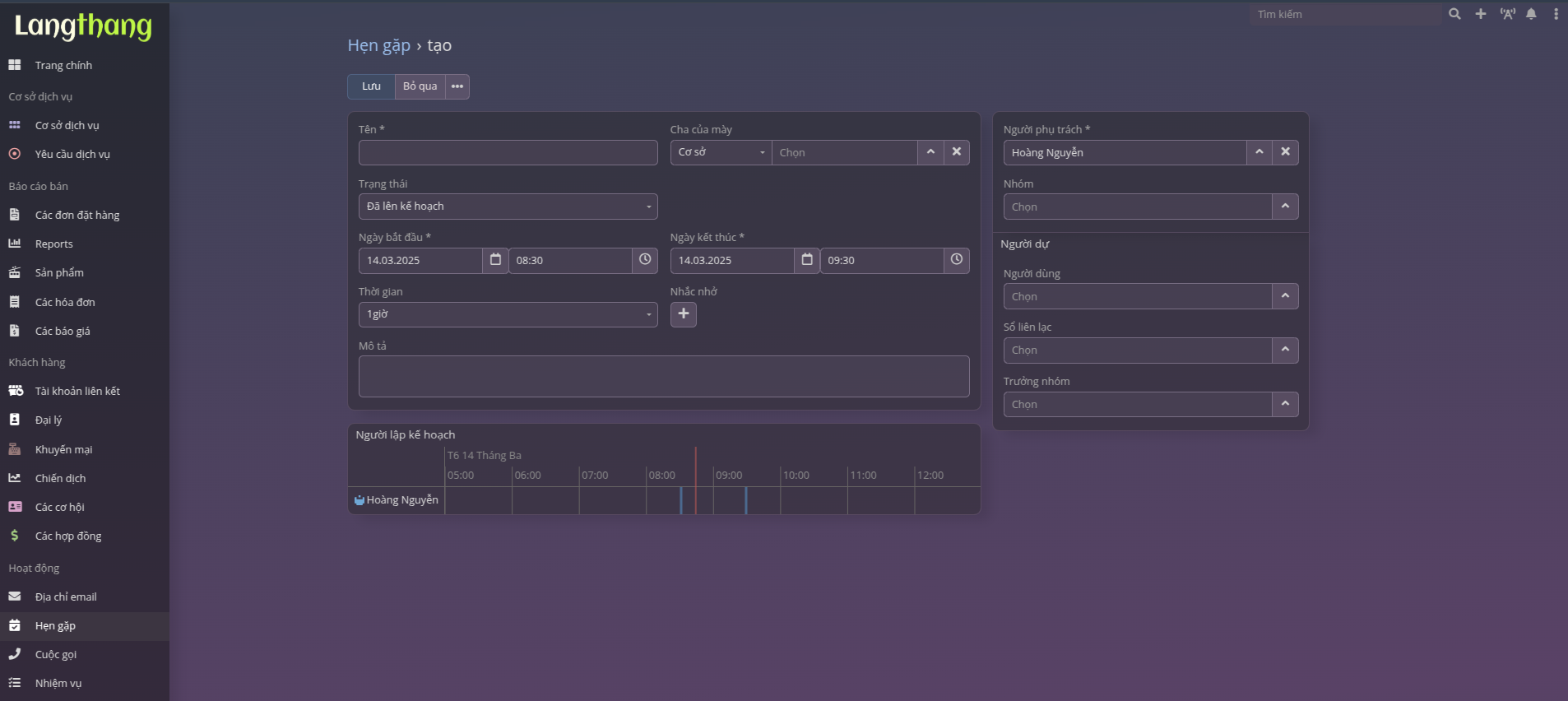Click the plus quick-create icon in top bar
The height and width of the screenshot is (701, 1568).
(1481, 14)
